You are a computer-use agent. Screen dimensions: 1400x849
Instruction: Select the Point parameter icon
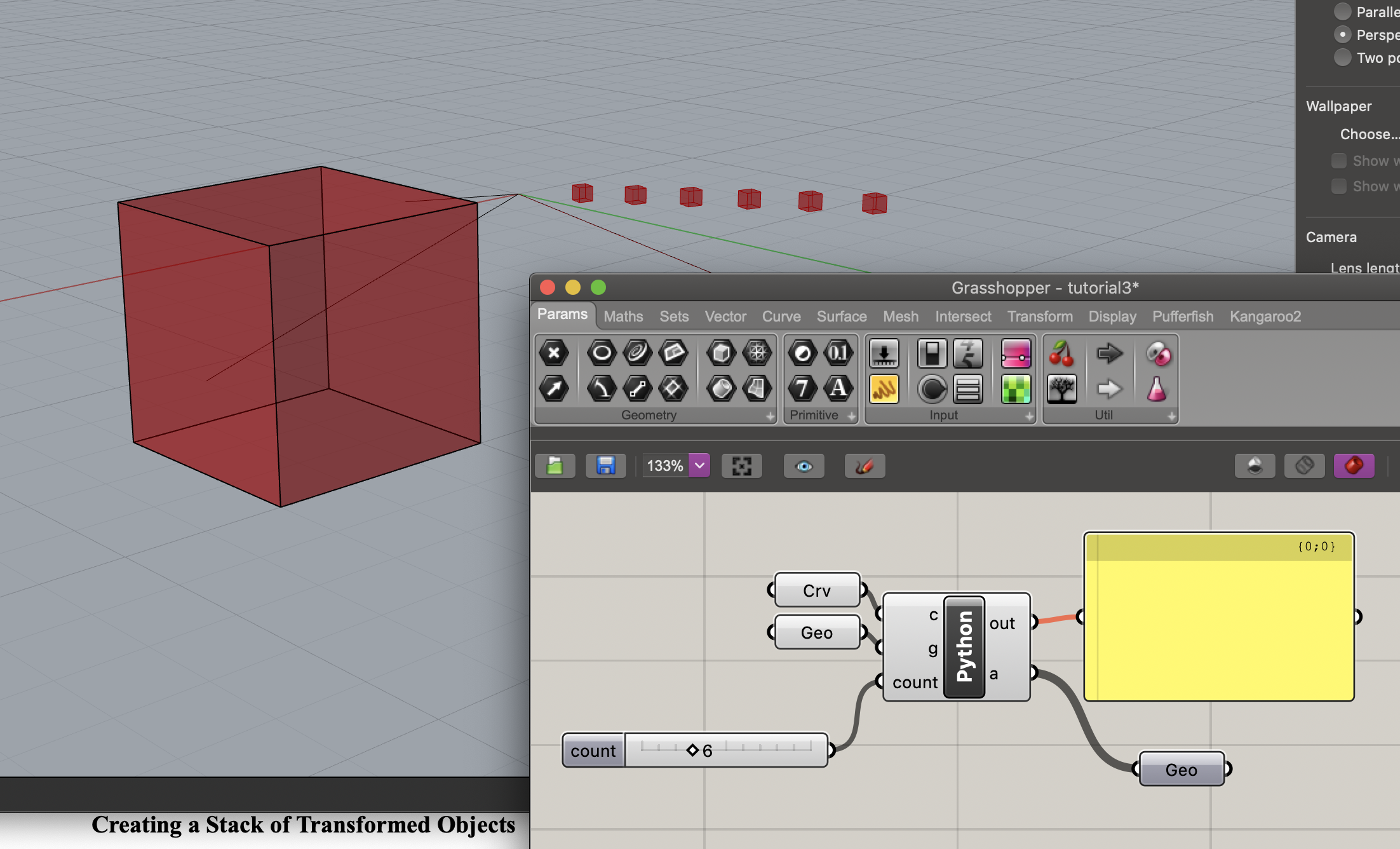click(554, 353)
